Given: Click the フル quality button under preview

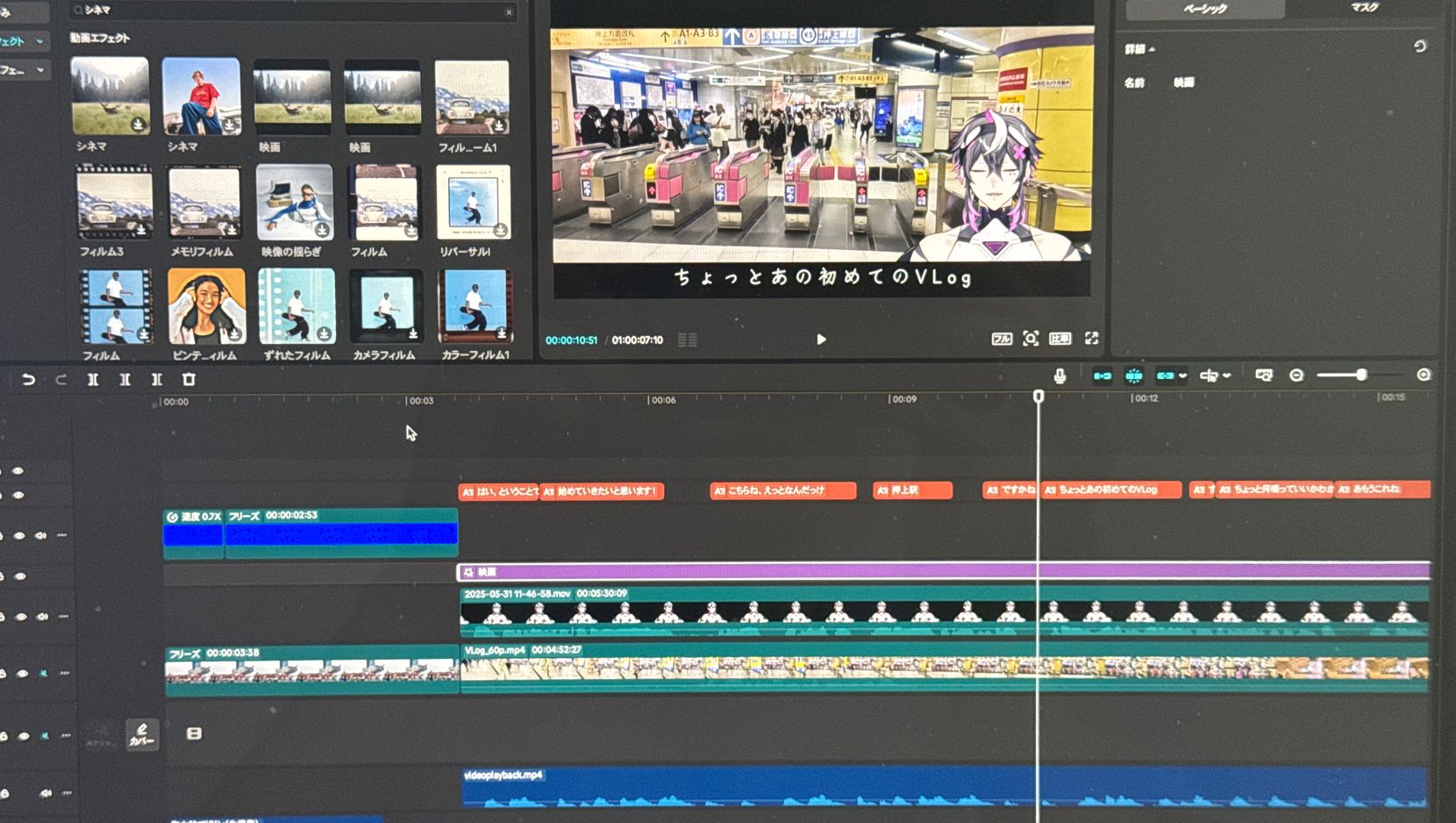Looking at the screenshot, I should (1002, 338).
